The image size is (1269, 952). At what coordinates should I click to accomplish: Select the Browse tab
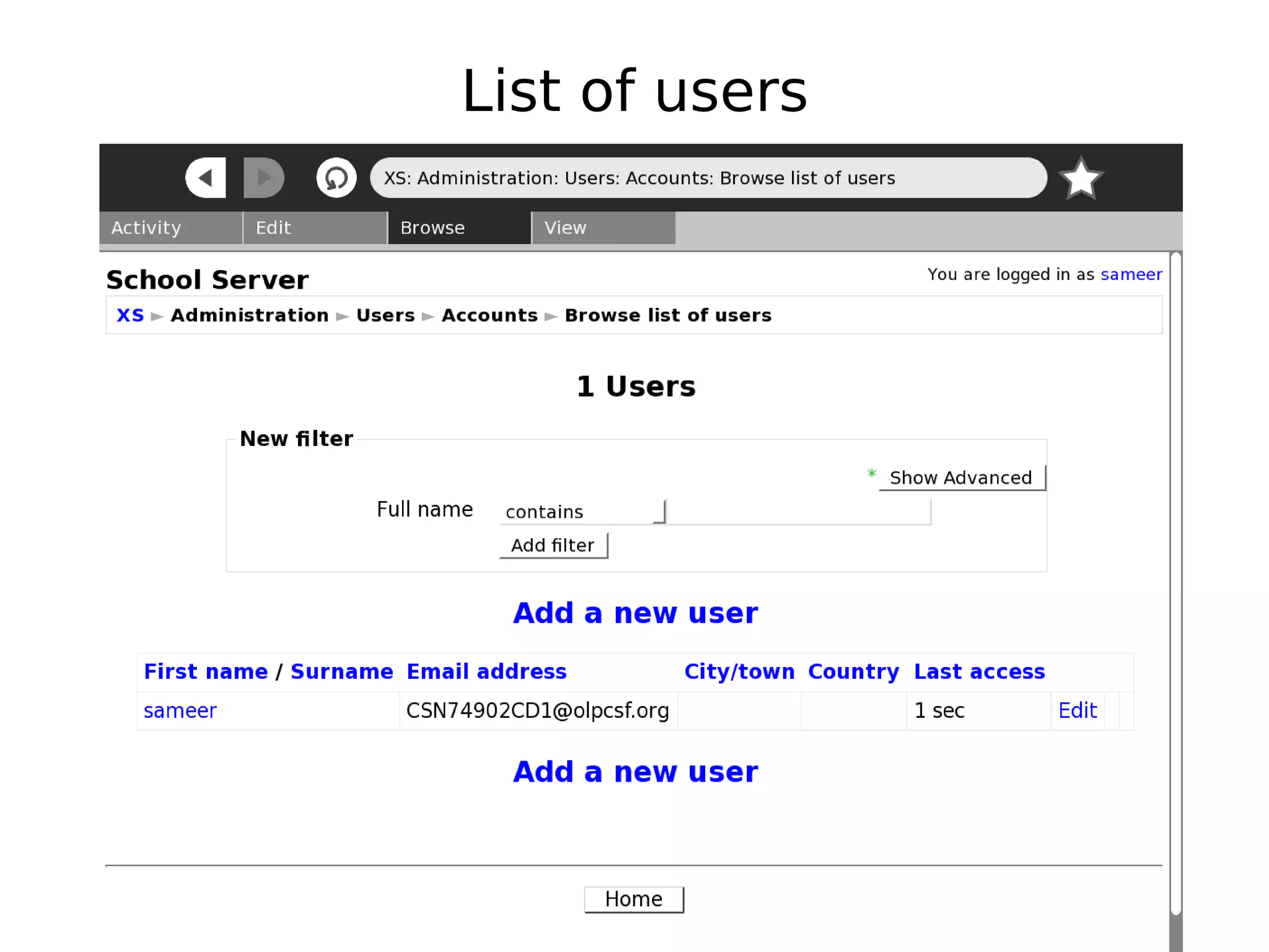point(459,228)
